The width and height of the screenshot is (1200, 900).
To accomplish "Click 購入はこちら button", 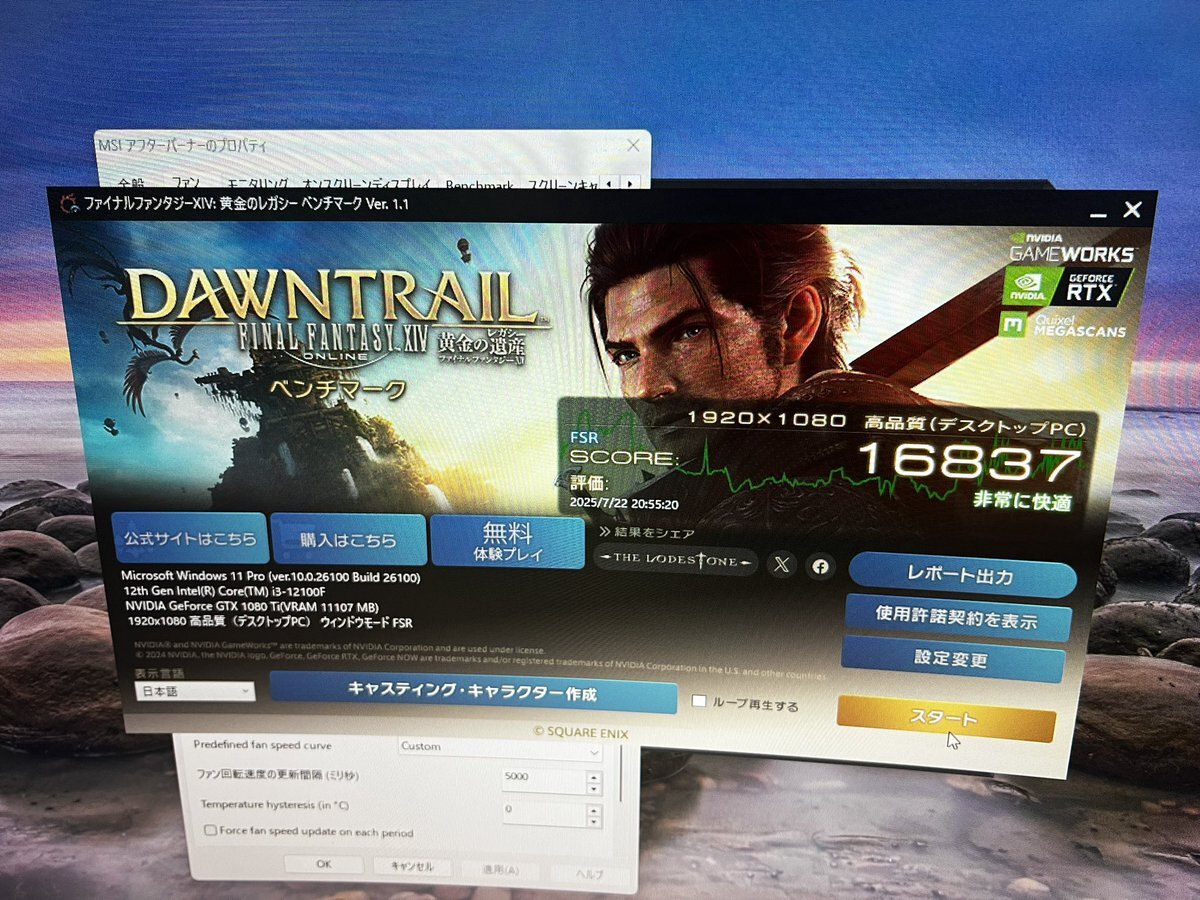I will (x=348, y=540).
